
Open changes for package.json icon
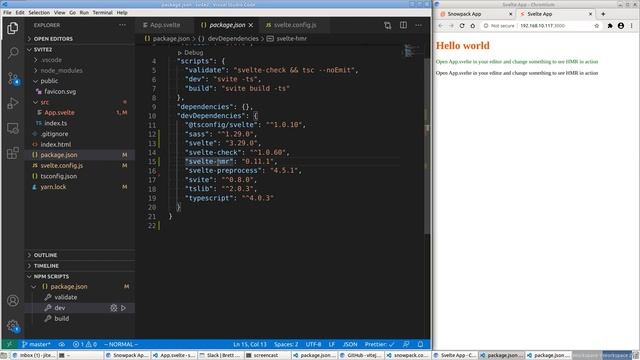(387, 25)
